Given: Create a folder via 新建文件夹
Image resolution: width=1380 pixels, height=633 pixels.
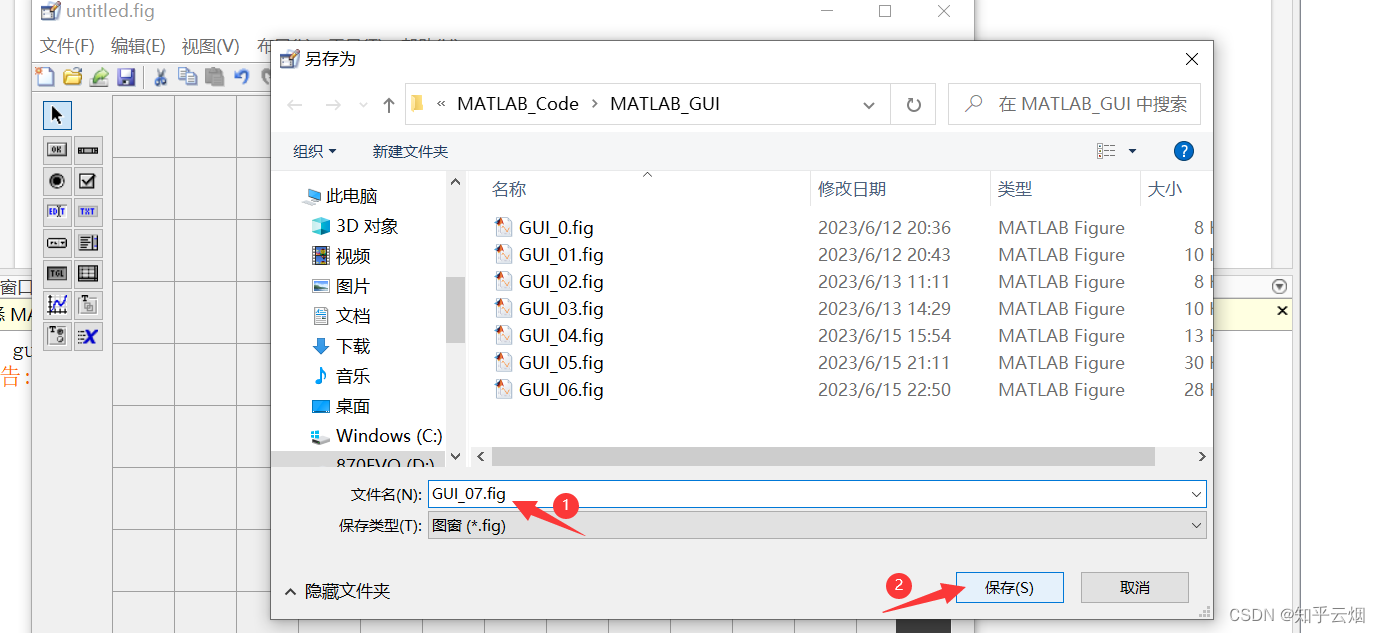Looking at the screenshot, I should pos(410,150).
